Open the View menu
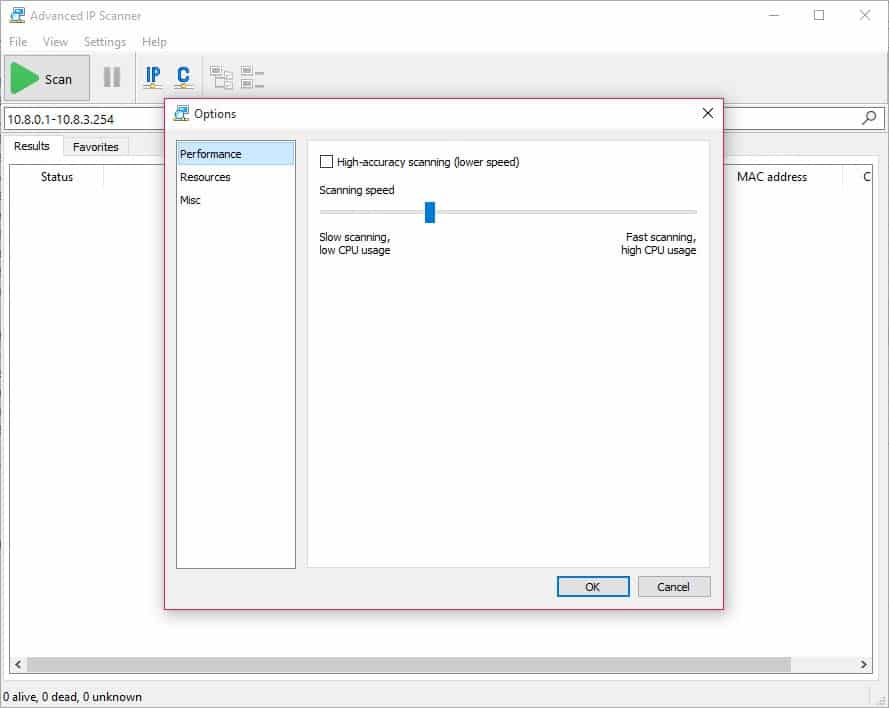 55,41
